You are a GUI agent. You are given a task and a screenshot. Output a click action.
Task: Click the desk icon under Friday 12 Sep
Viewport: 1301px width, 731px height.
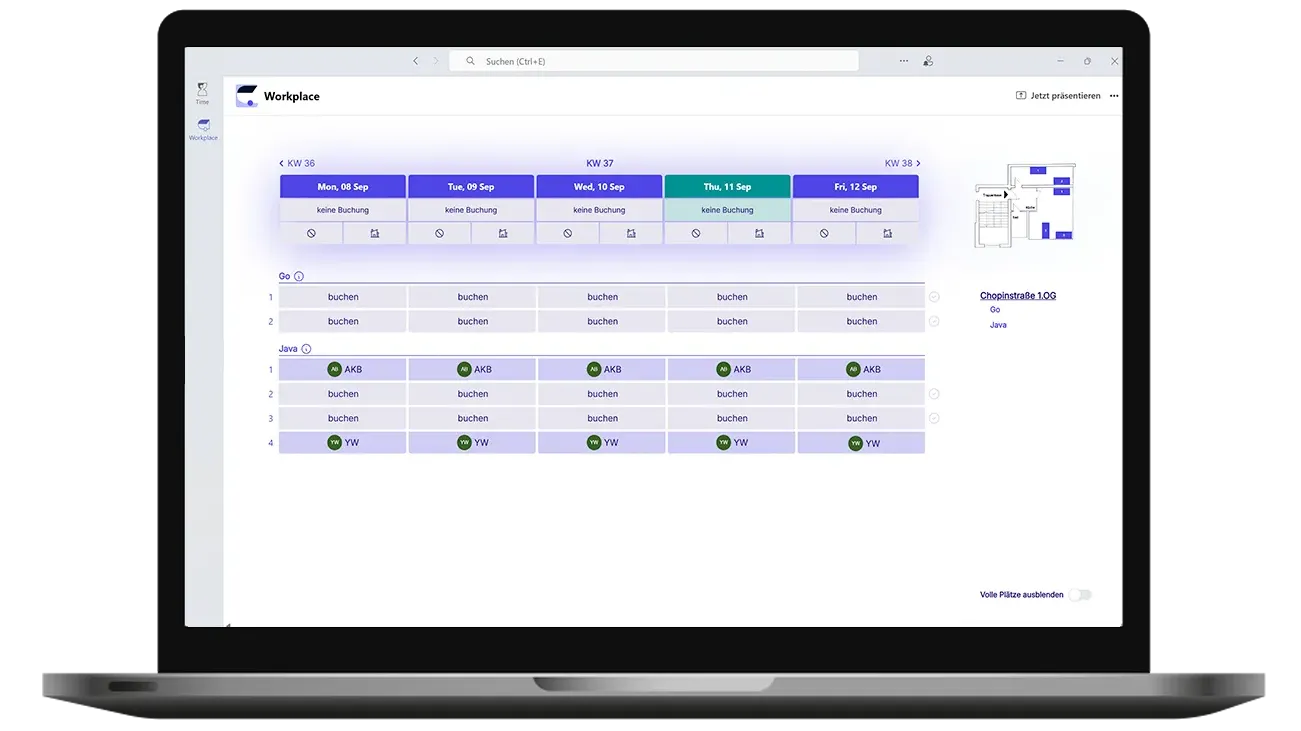(x=887, y=233)
